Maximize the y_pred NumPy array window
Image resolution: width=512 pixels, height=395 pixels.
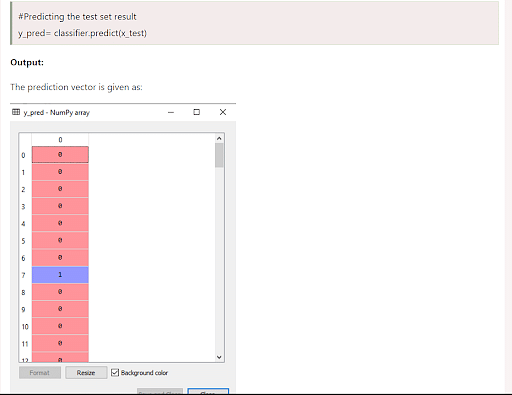(x=197, y=112)
